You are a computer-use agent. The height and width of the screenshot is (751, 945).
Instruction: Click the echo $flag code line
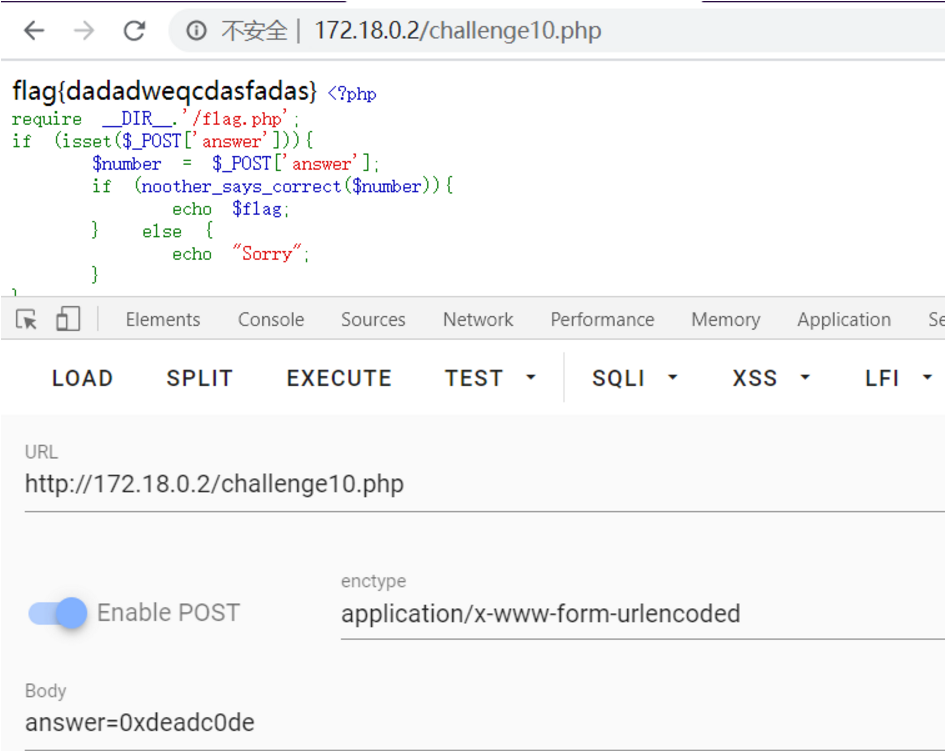coord(231,209)
